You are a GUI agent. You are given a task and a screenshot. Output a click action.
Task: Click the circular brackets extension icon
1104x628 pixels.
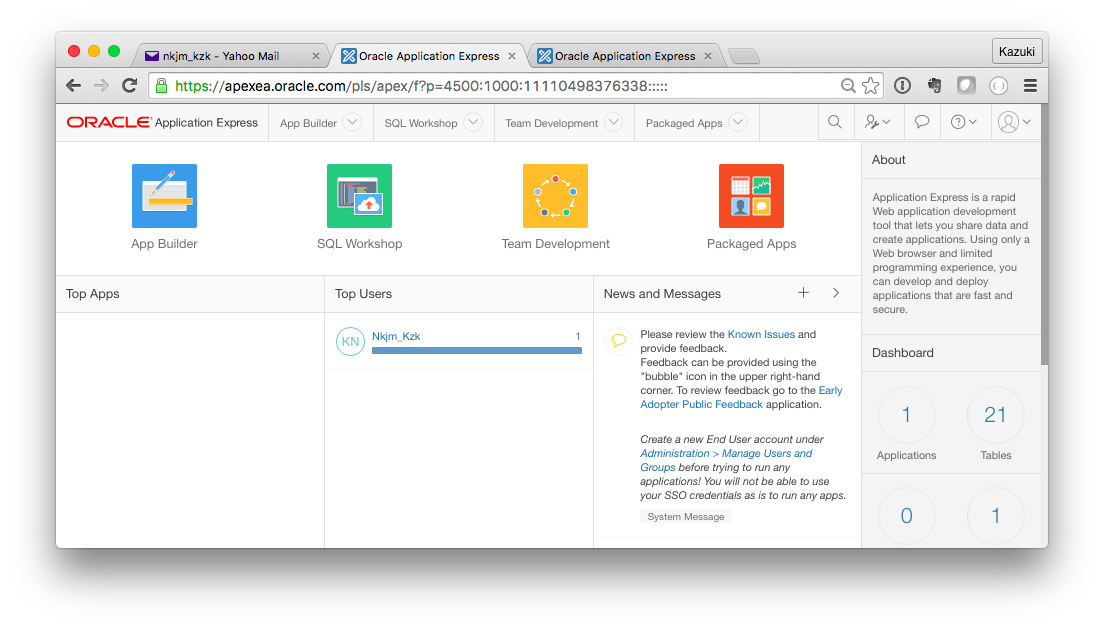click(998, 86)
